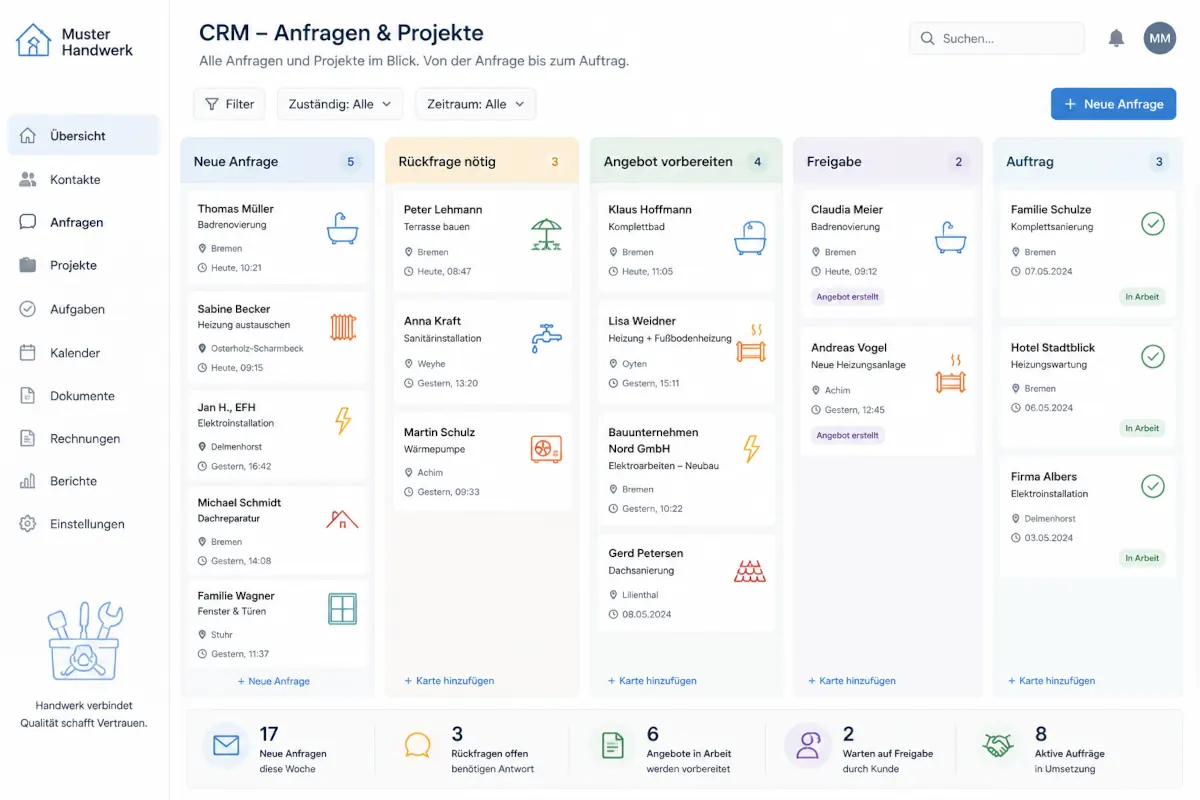Click document icon for Angebote in Arbeit
Screen dimensions: 1200x800
pos(612,746)
